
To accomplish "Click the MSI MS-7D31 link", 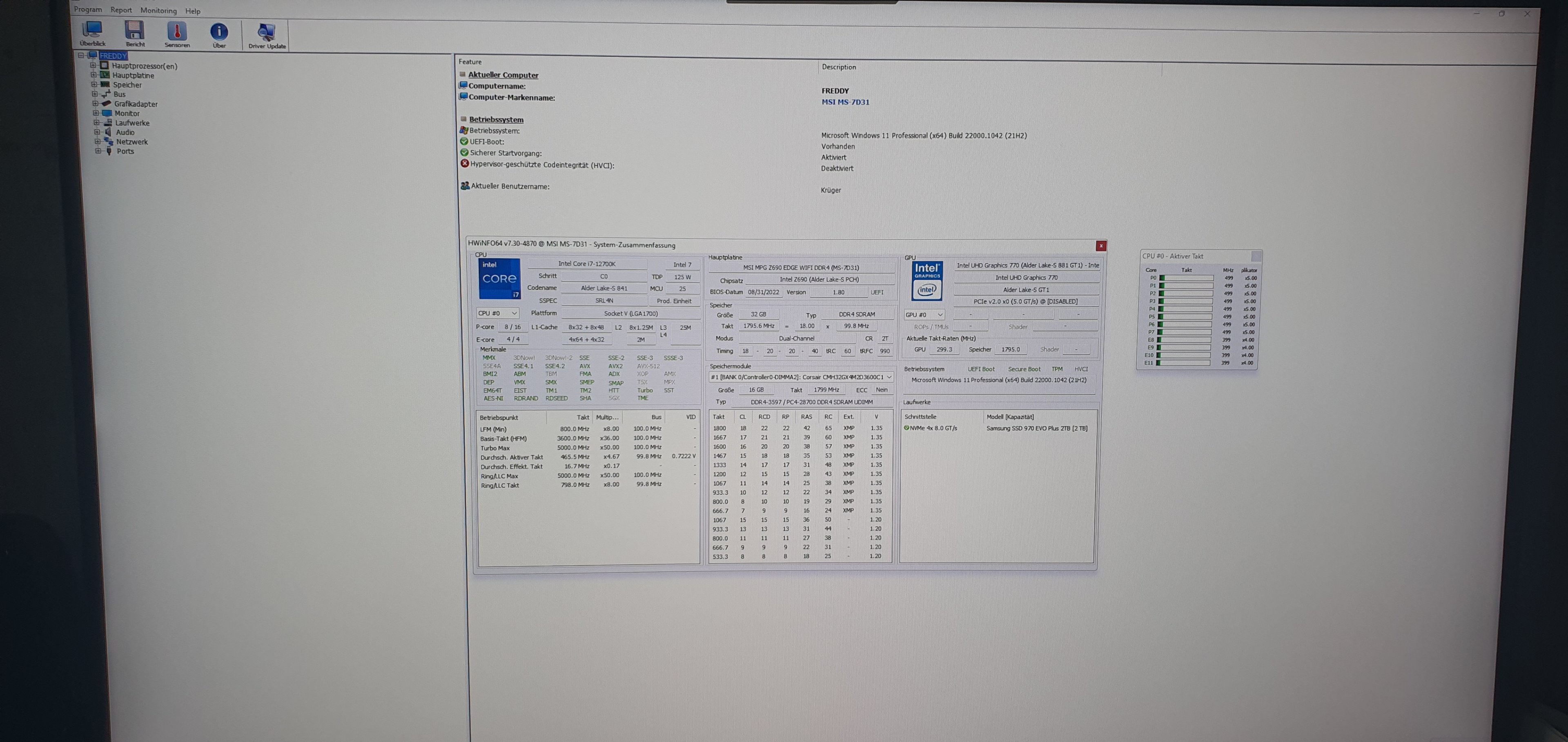I will (x=845, y=102).
